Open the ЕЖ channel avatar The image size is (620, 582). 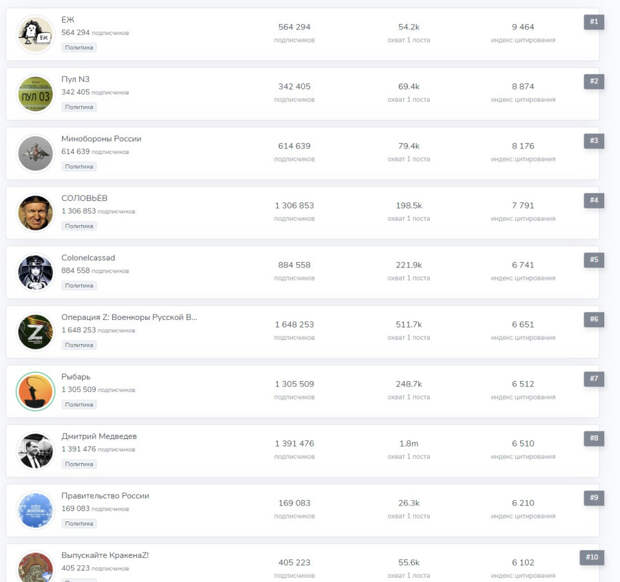[35, 34]
